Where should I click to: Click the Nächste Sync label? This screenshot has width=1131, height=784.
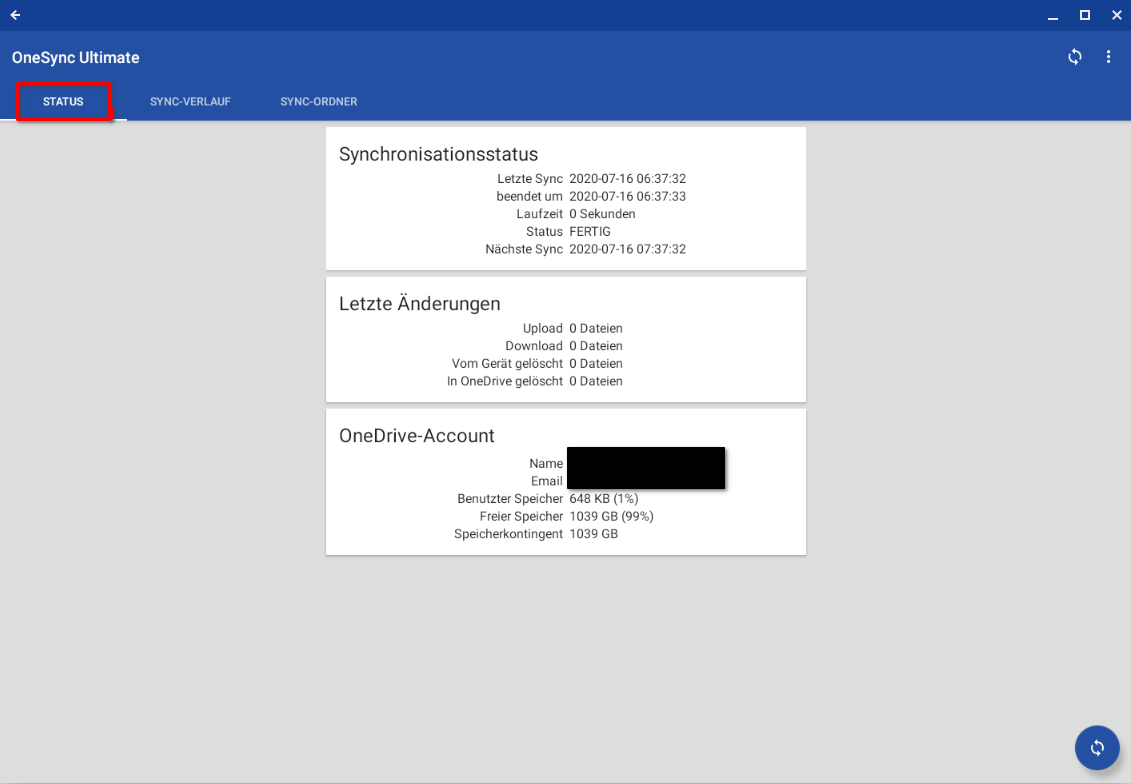[x=524, y=250]
